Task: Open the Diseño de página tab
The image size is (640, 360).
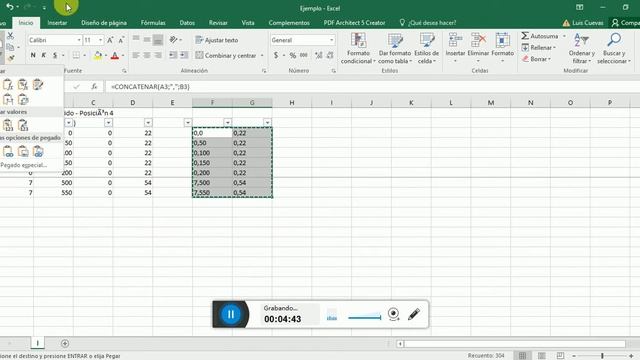Action: [x=104, y=23]
